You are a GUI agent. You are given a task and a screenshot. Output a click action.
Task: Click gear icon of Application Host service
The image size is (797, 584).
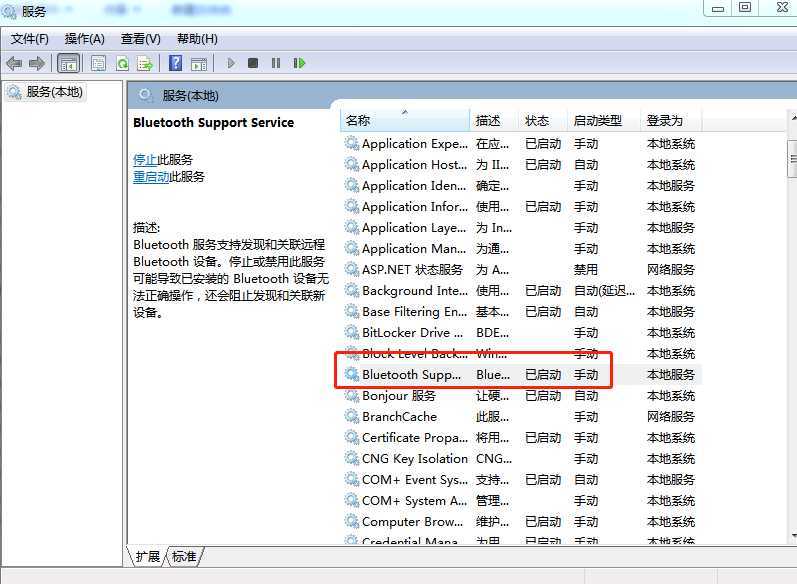[x=352, y=164]
